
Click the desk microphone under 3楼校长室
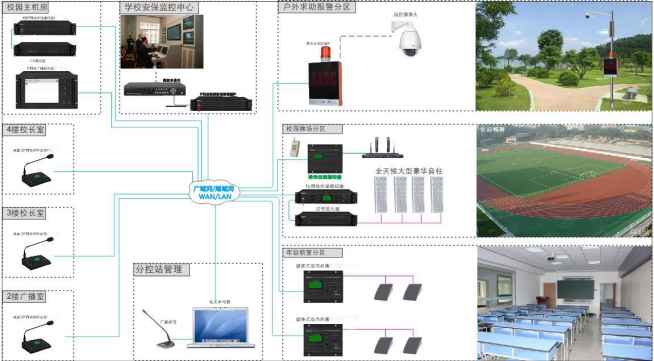coord(38,253)
